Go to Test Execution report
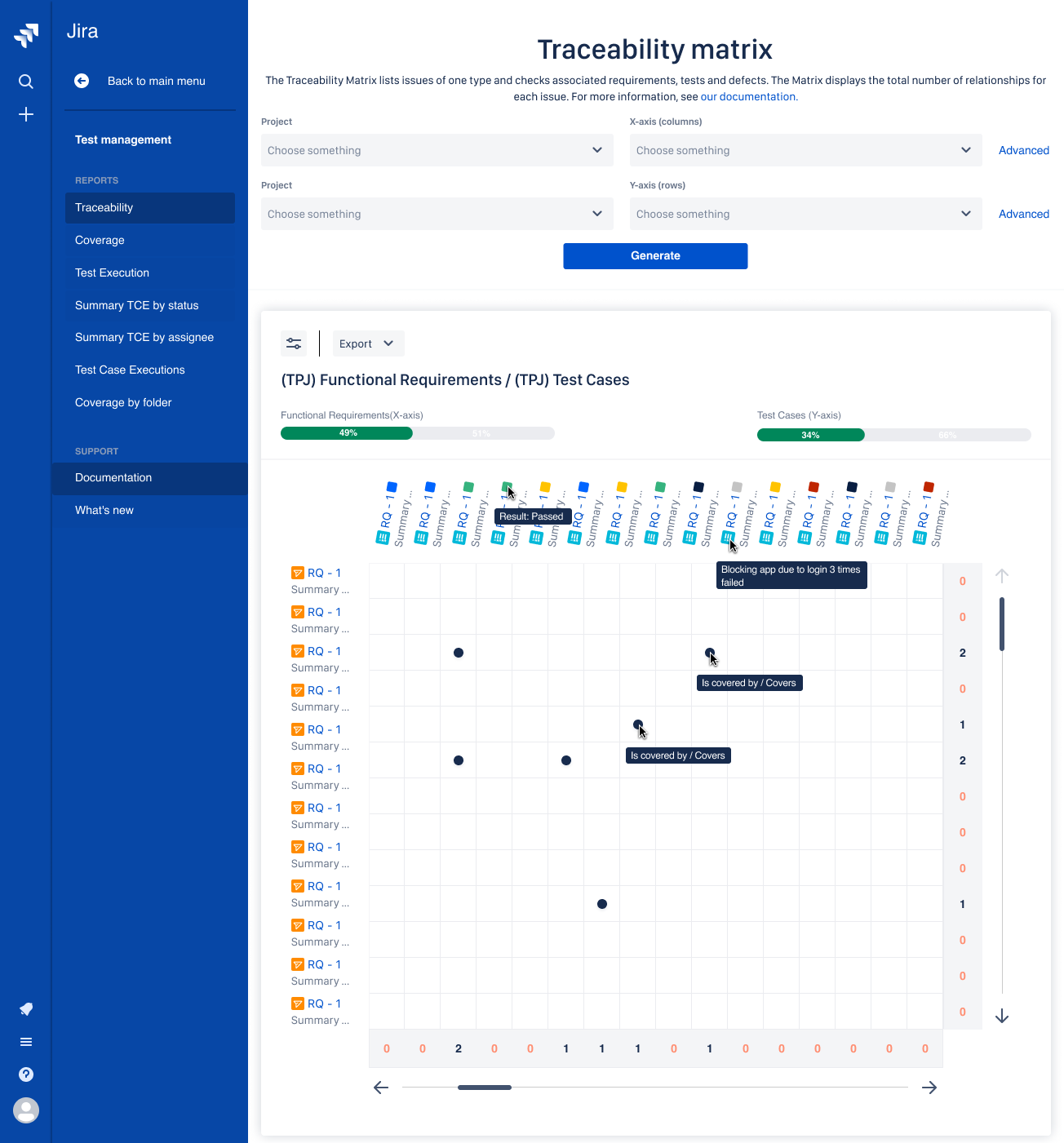The image size is (1064, 1143). tap(150, 273)
